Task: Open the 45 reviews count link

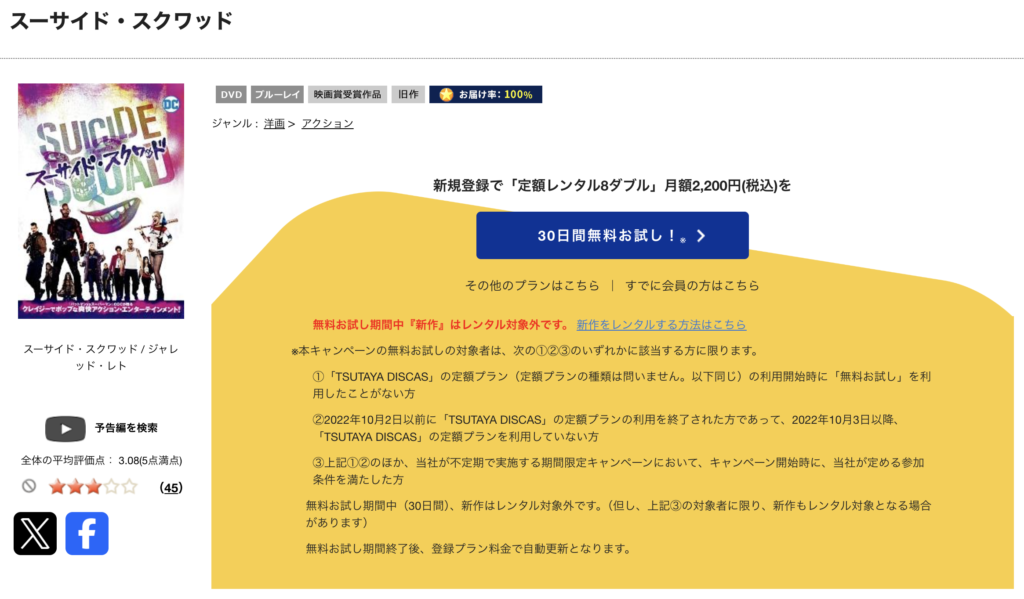Action: point(171,487)
